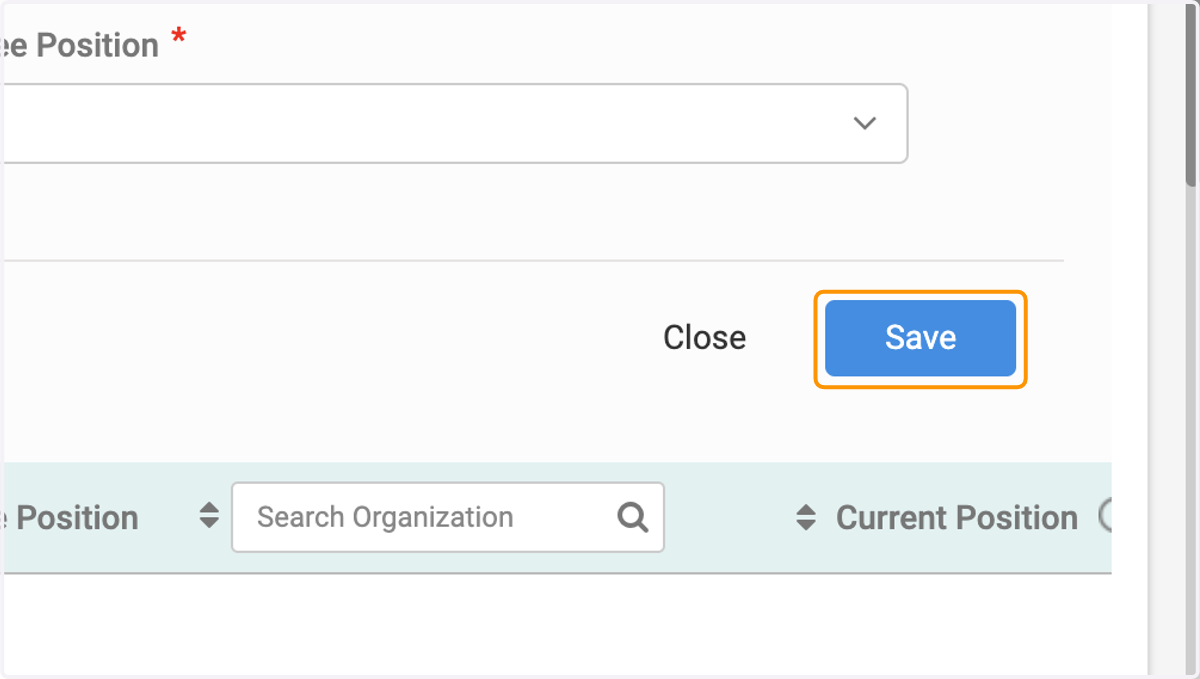The width and height of the screenshot is (1200, 679).
Task: Click up arrow of sort icon beside Search Organization
Action: click(208, 509)
